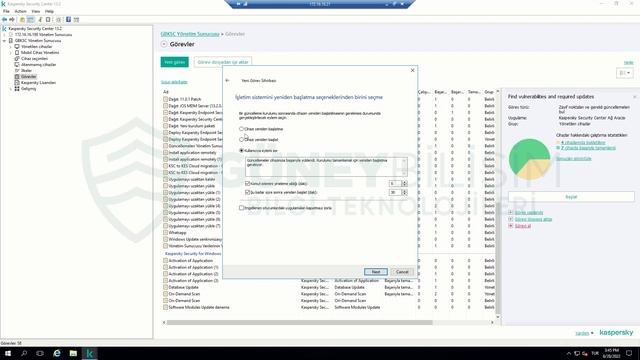Open İlkeler tree node
Viewport: 640px width, 360px height.
26,71
